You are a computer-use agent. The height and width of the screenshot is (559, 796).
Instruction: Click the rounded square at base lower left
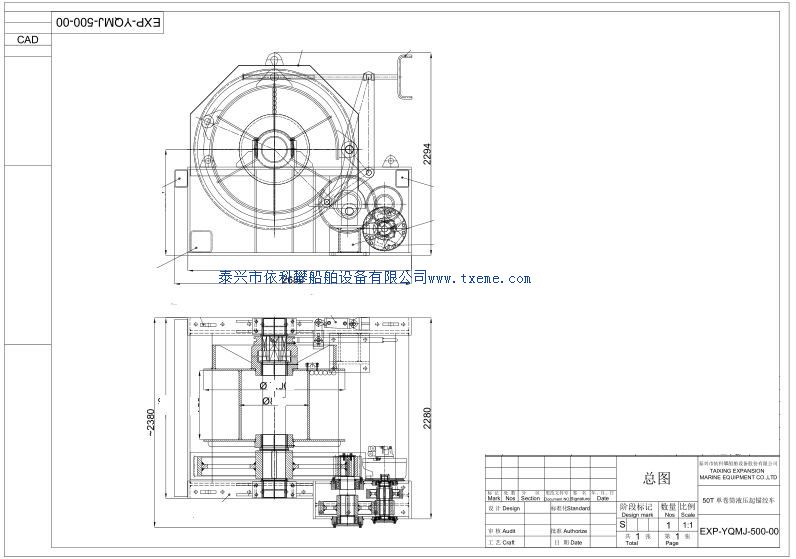point(201,242)
